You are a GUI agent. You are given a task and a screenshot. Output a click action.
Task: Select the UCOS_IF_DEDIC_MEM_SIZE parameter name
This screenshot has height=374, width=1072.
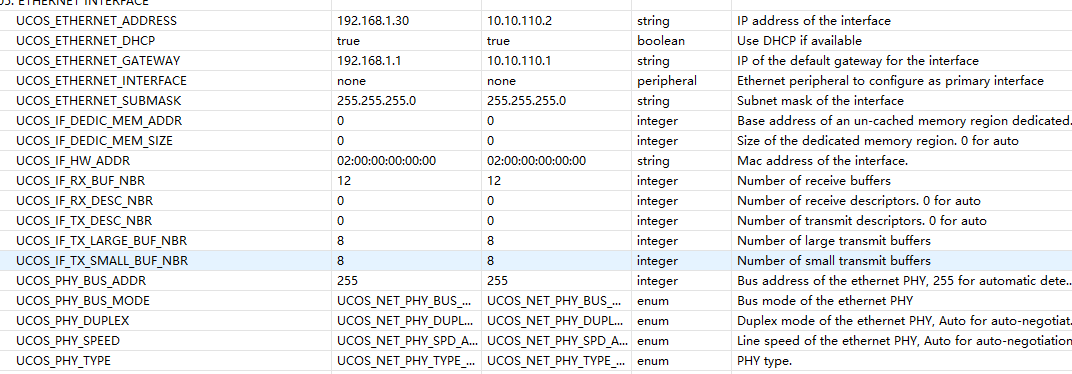click(94, 141)
